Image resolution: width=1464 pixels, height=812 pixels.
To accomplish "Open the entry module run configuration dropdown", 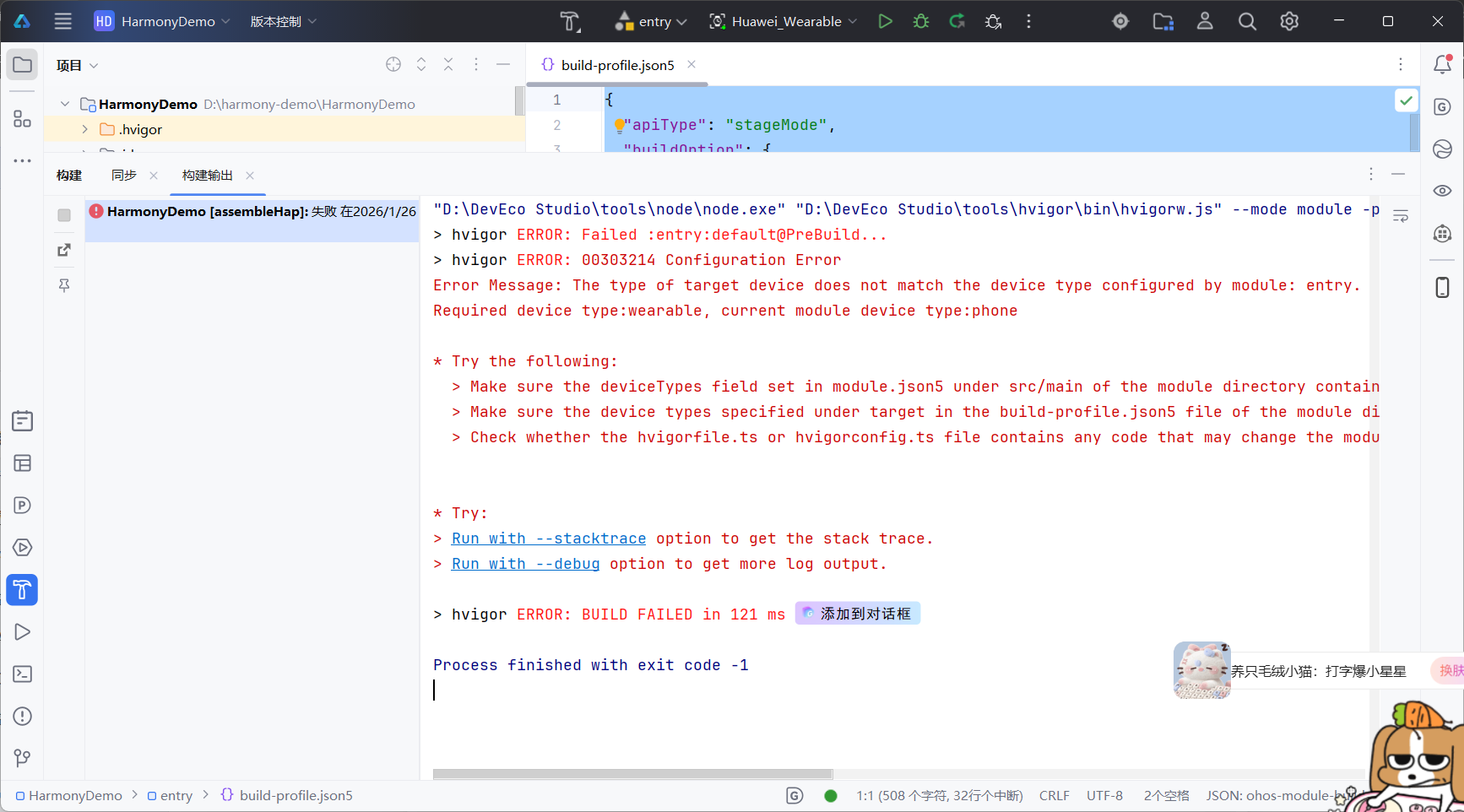I will (x=651, y=21).
